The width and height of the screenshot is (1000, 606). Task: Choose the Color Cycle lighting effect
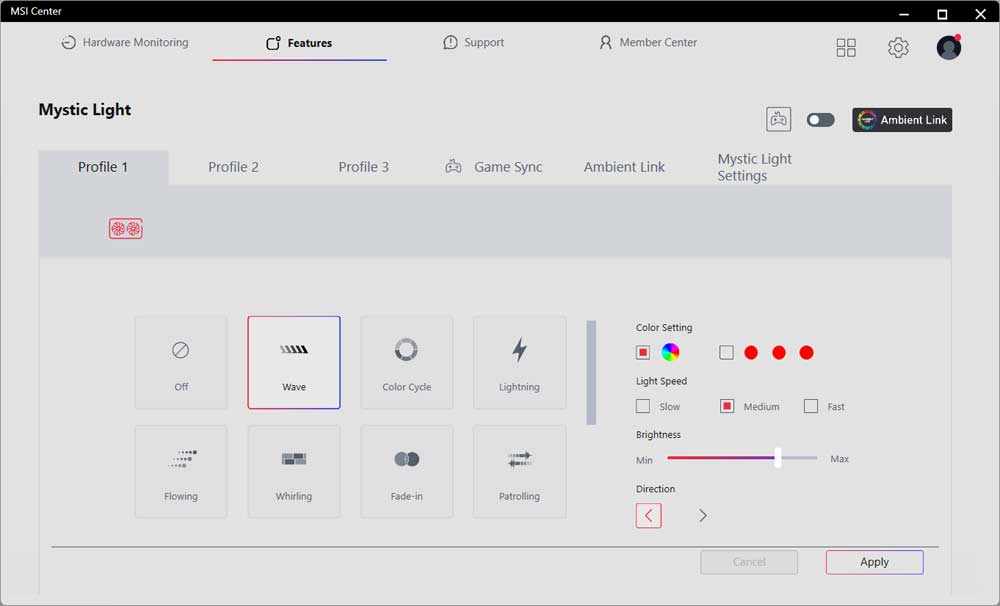point(407,362)
